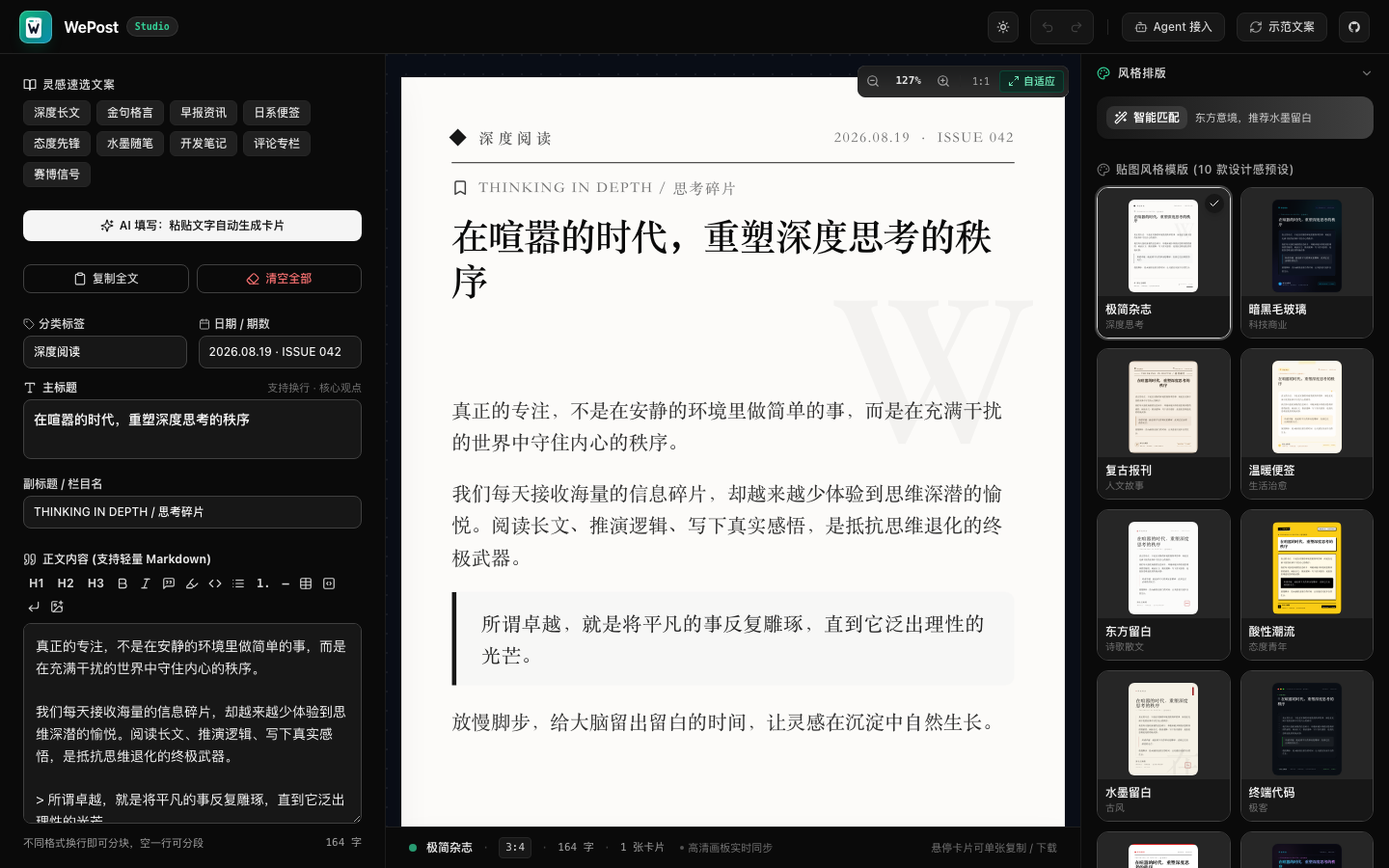Enable the 自适应 fit-to-view mode

pos(1031,81)
